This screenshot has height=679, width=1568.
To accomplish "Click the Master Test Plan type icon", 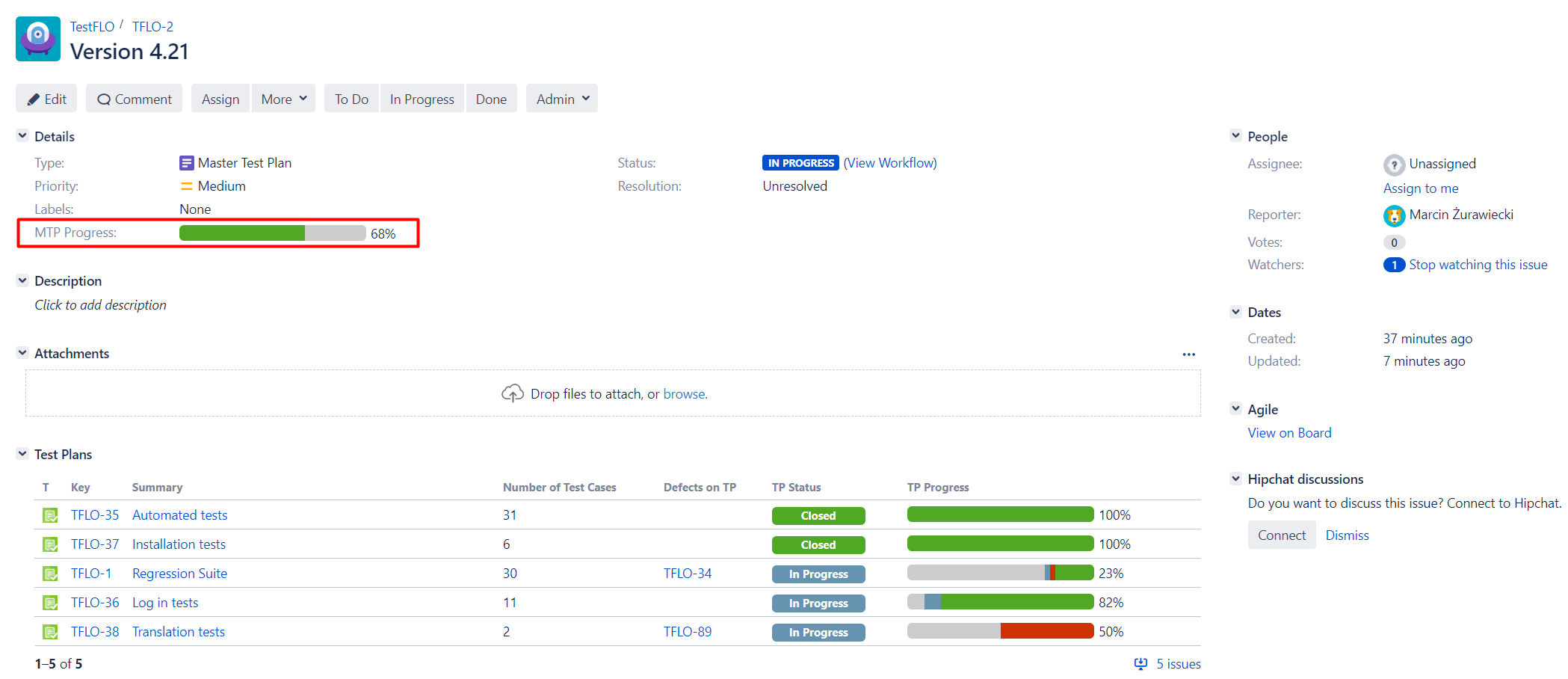I will [186, 162].
